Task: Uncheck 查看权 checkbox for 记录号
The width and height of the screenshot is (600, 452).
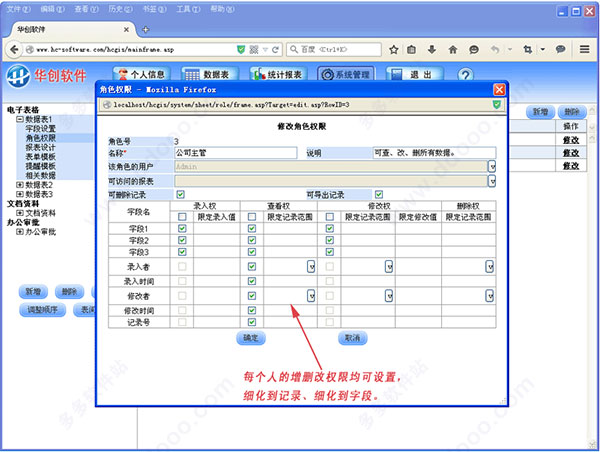Action: click(252, 322)
